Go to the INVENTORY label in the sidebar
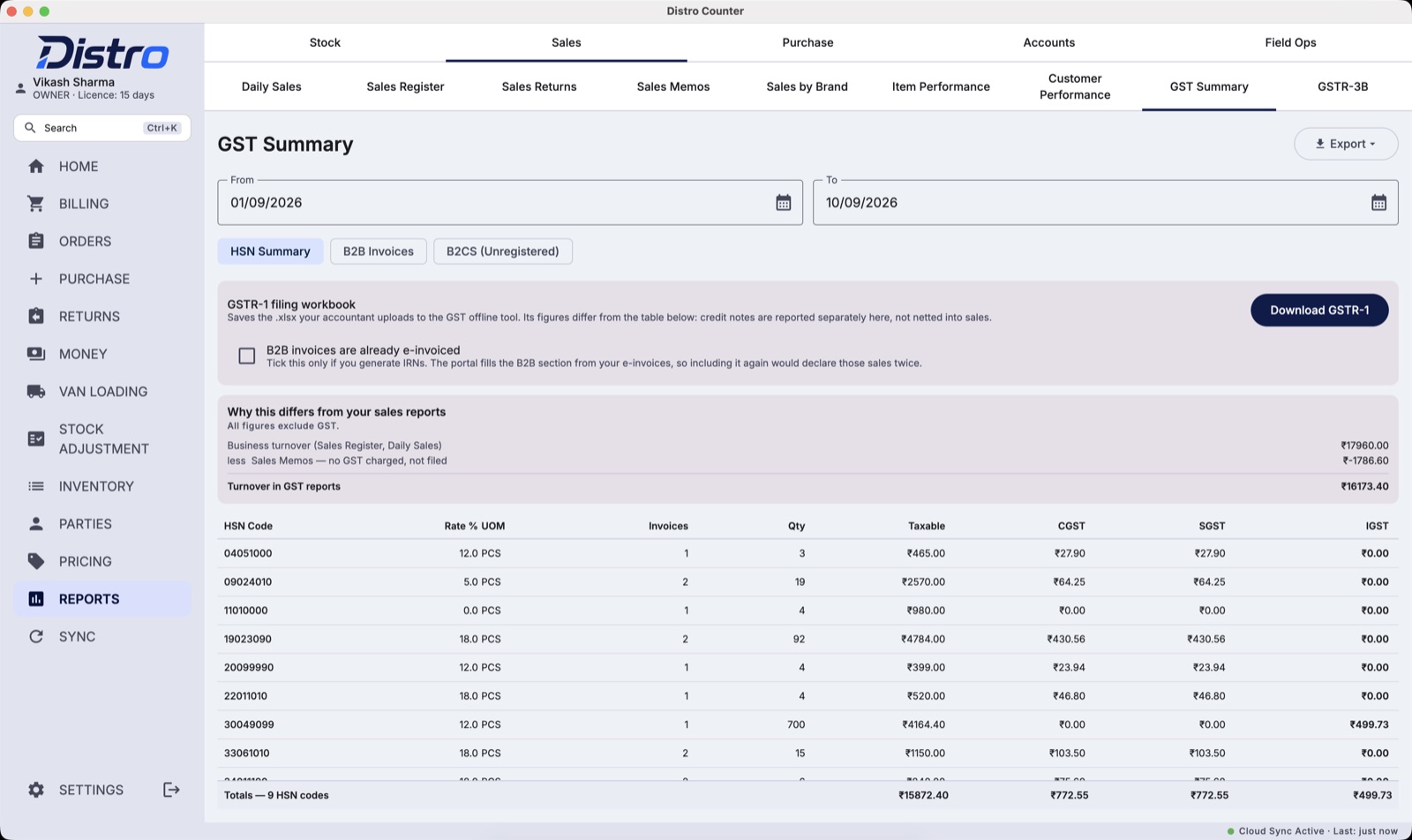Image resolution: width=1412 pixels, height=840 pixels. point(96,486)
